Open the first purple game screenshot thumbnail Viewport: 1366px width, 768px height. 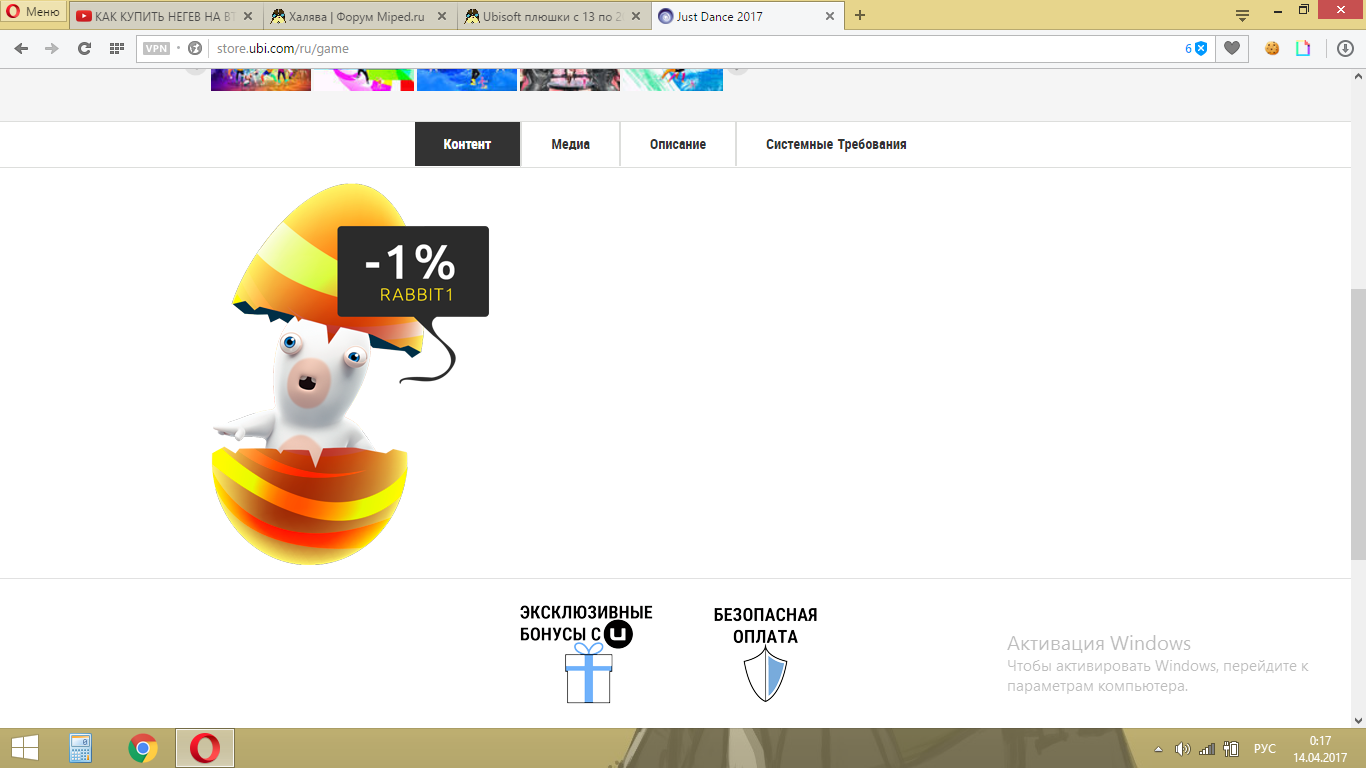pyautogui.click(x=261, y=80)
